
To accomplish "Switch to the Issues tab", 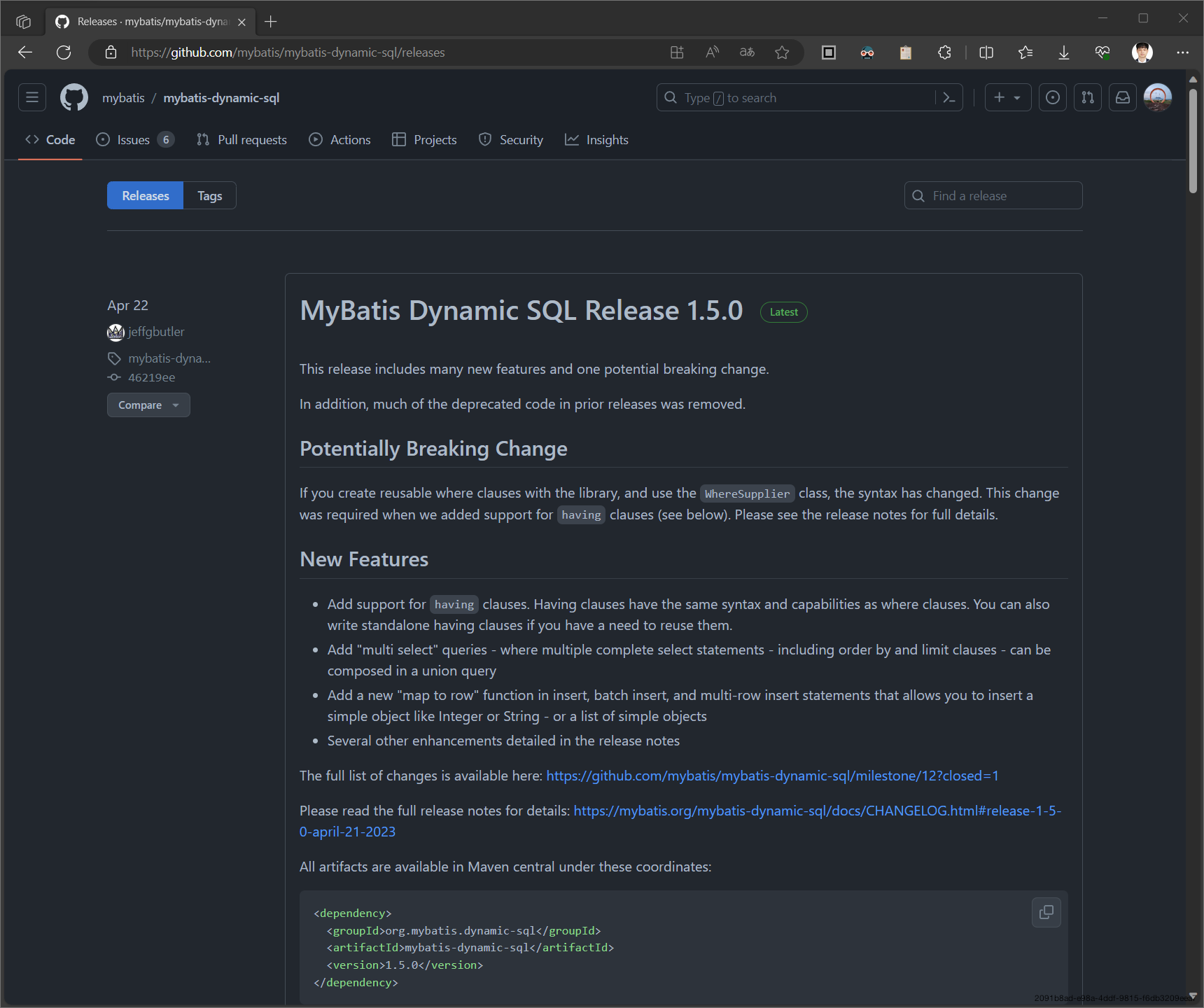I will coord(135,140).
